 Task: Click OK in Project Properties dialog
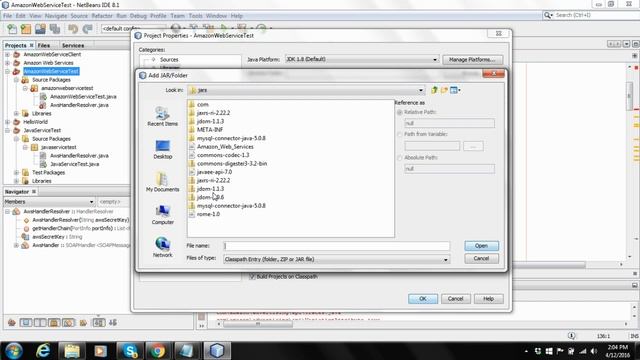click(422, 299)
